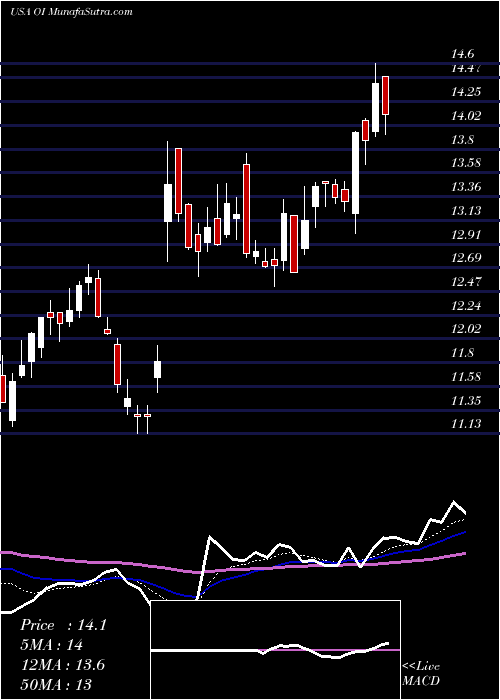This screenshot has height=700, width=500.
Task: Click the 11.13 price axis label
Action: click(466, 424)
